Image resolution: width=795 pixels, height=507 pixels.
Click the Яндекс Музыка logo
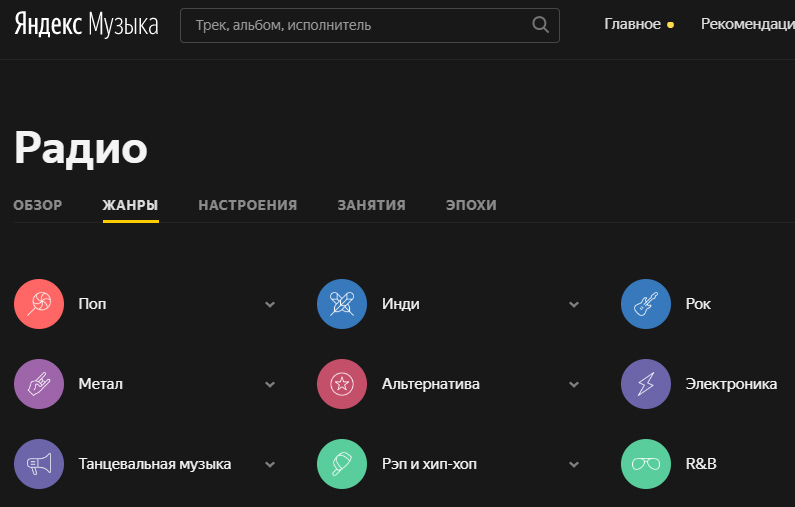86,25
